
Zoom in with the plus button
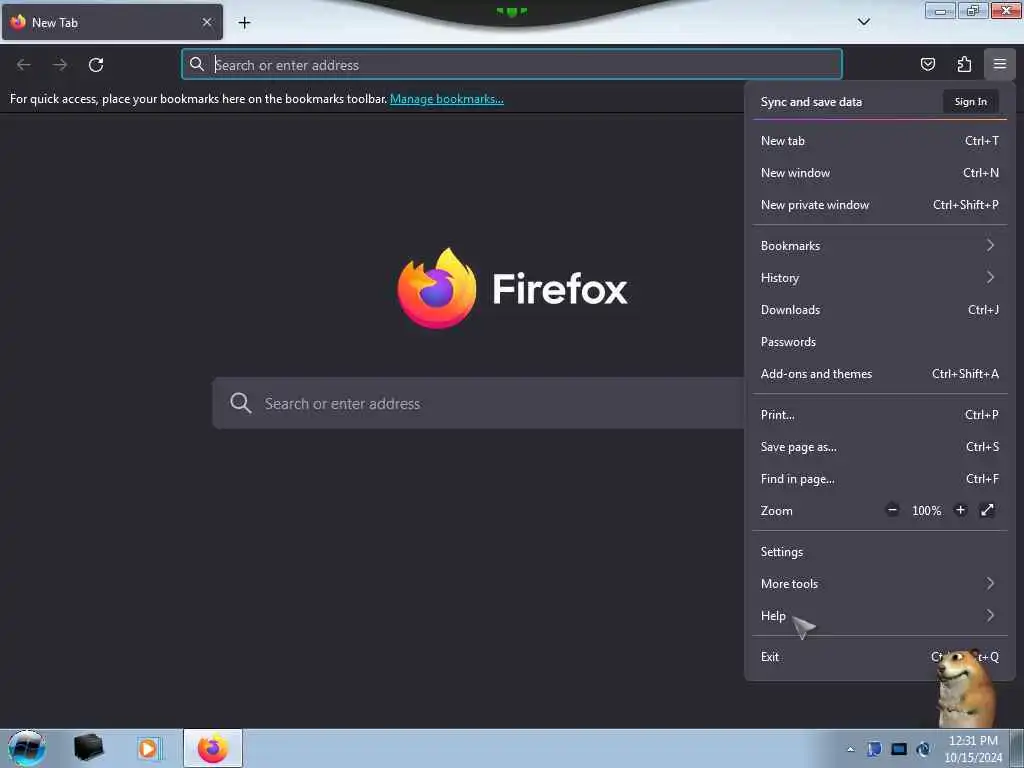click(960, 510)
